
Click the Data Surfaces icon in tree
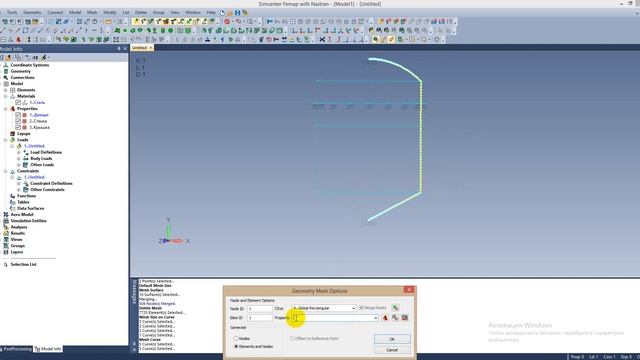point(12,208)
